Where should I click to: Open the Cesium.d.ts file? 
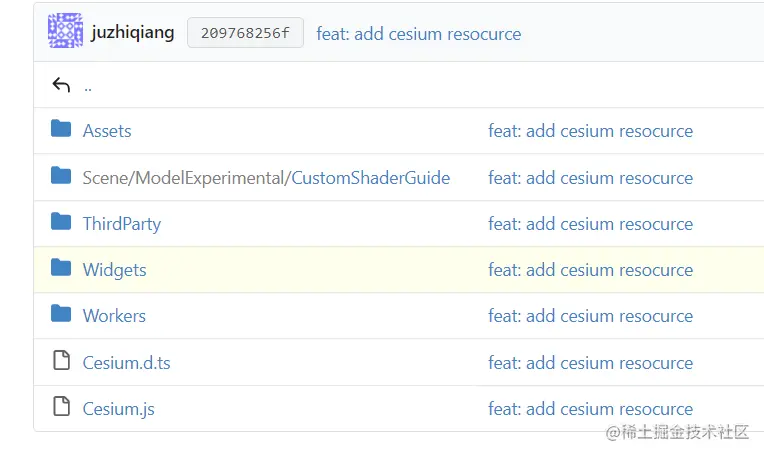click(x=126, y=363)
